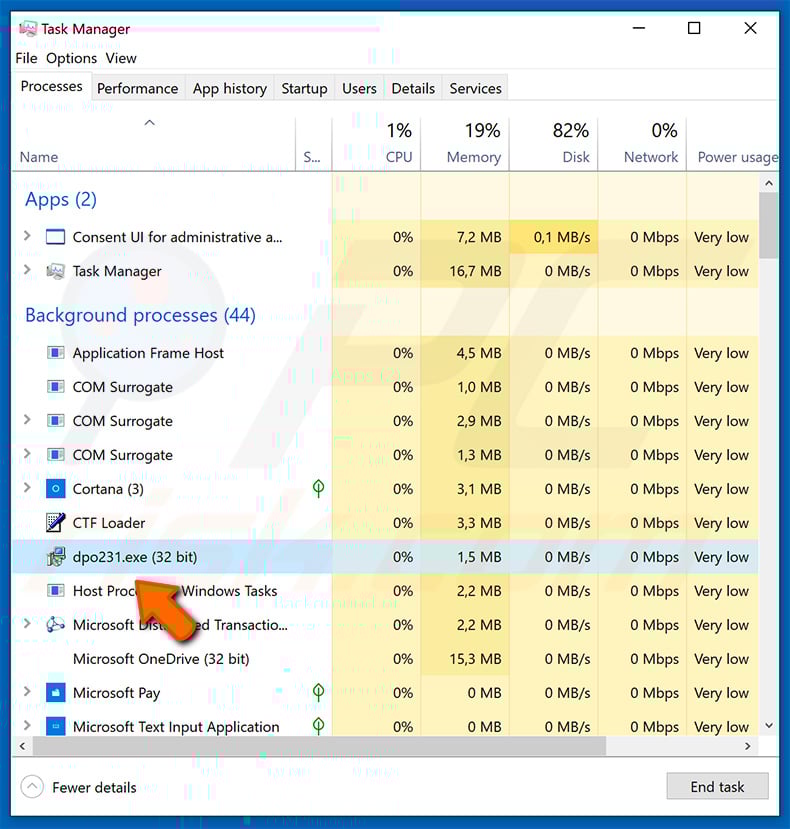Click the Fewer details collapse icon
This screenshot has width=790, height=829.
click(x=32, y=787)
